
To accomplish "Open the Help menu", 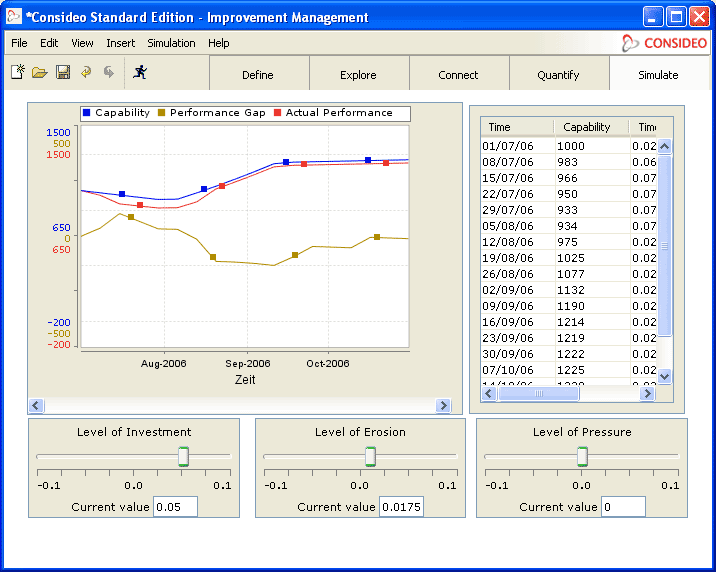I will [x=219, y=43].
